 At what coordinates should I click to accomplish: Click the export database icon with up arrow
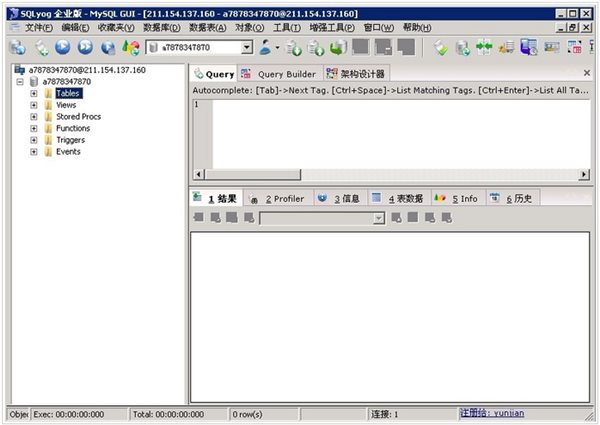click(x=316, y=47)
